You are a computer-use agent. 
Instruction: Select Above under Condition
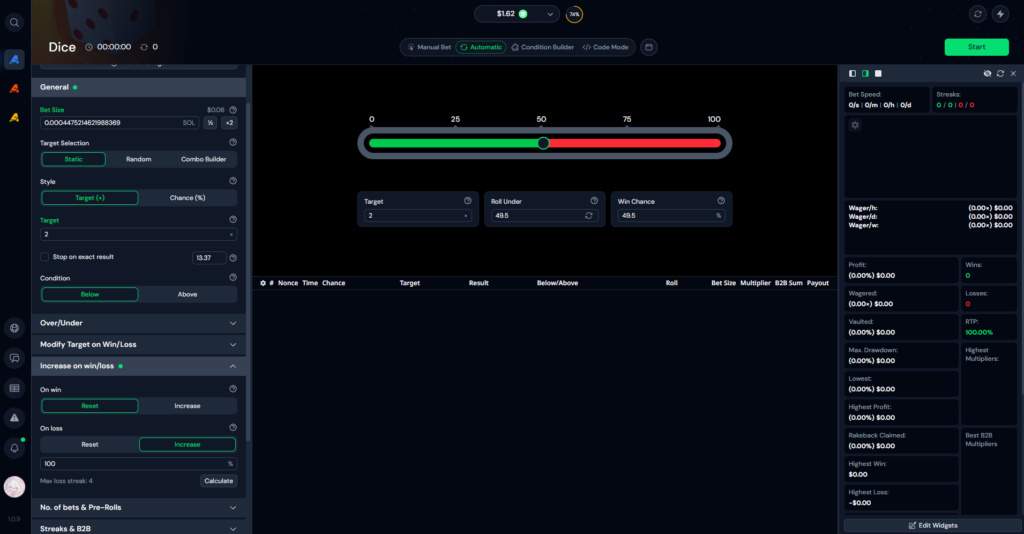187,294
